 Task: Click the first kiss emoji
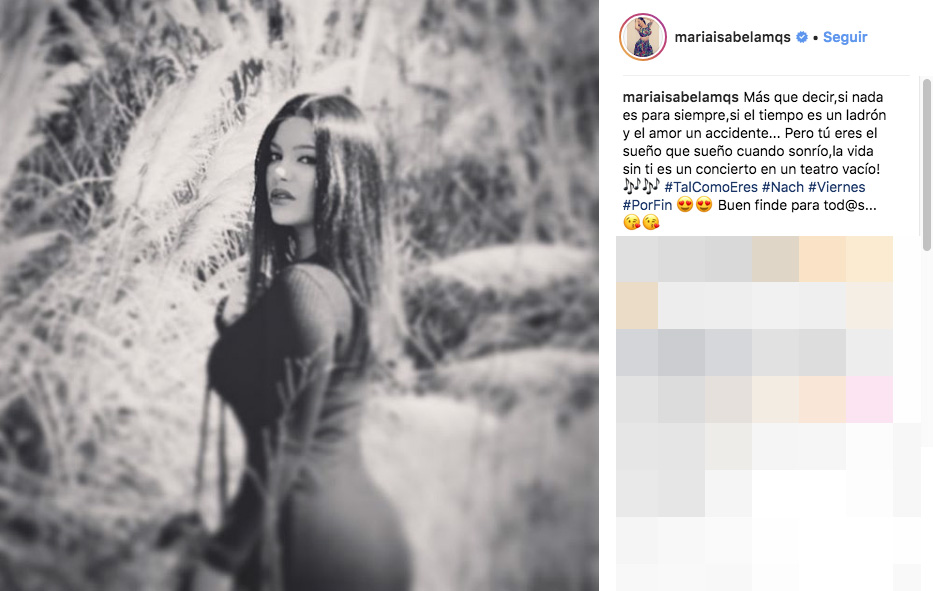tap(631, 223)
